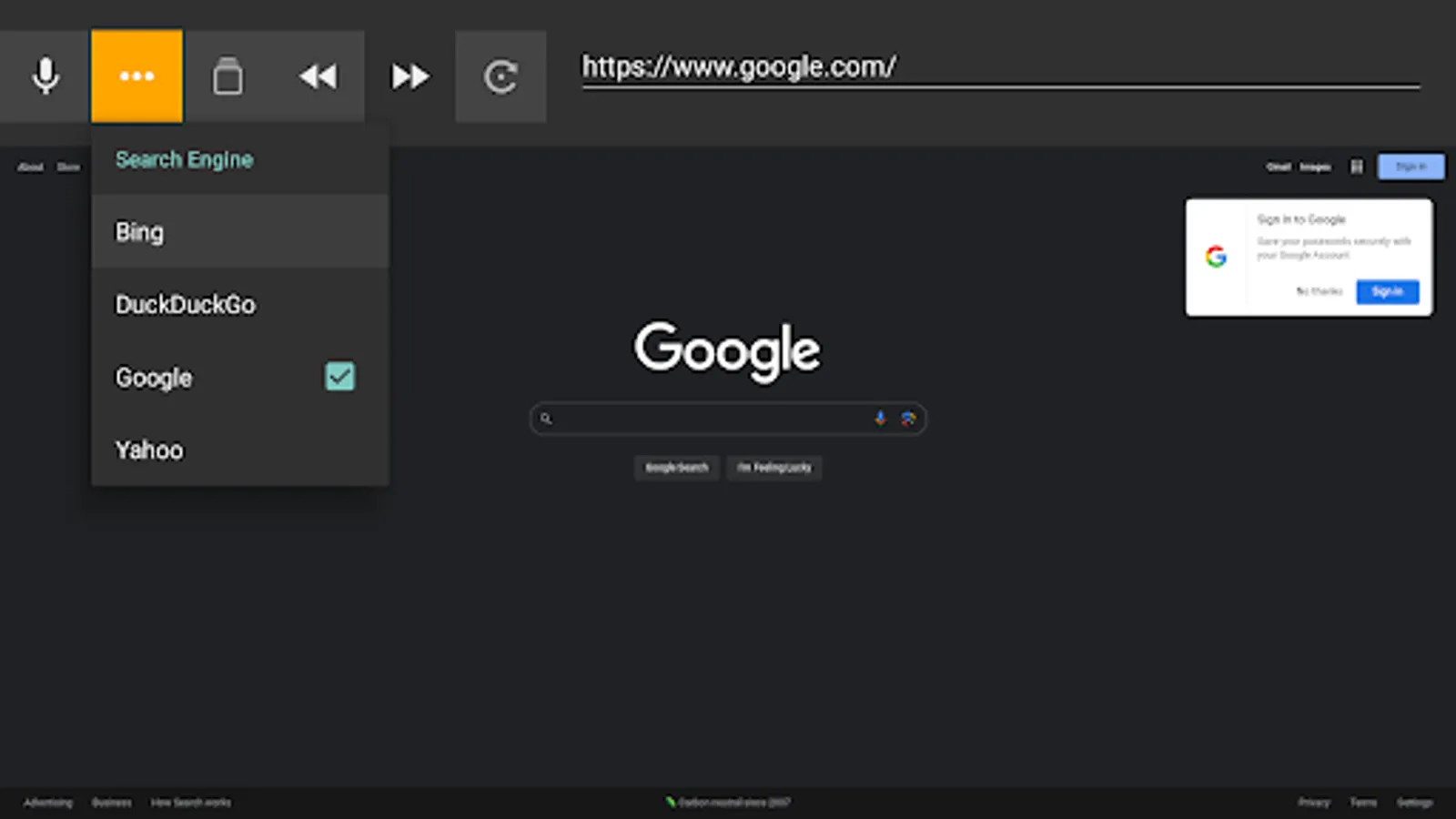1456x819 pixels.
Task: Go forward with the fast-forward arrows
Action: [x=409, y=76]
